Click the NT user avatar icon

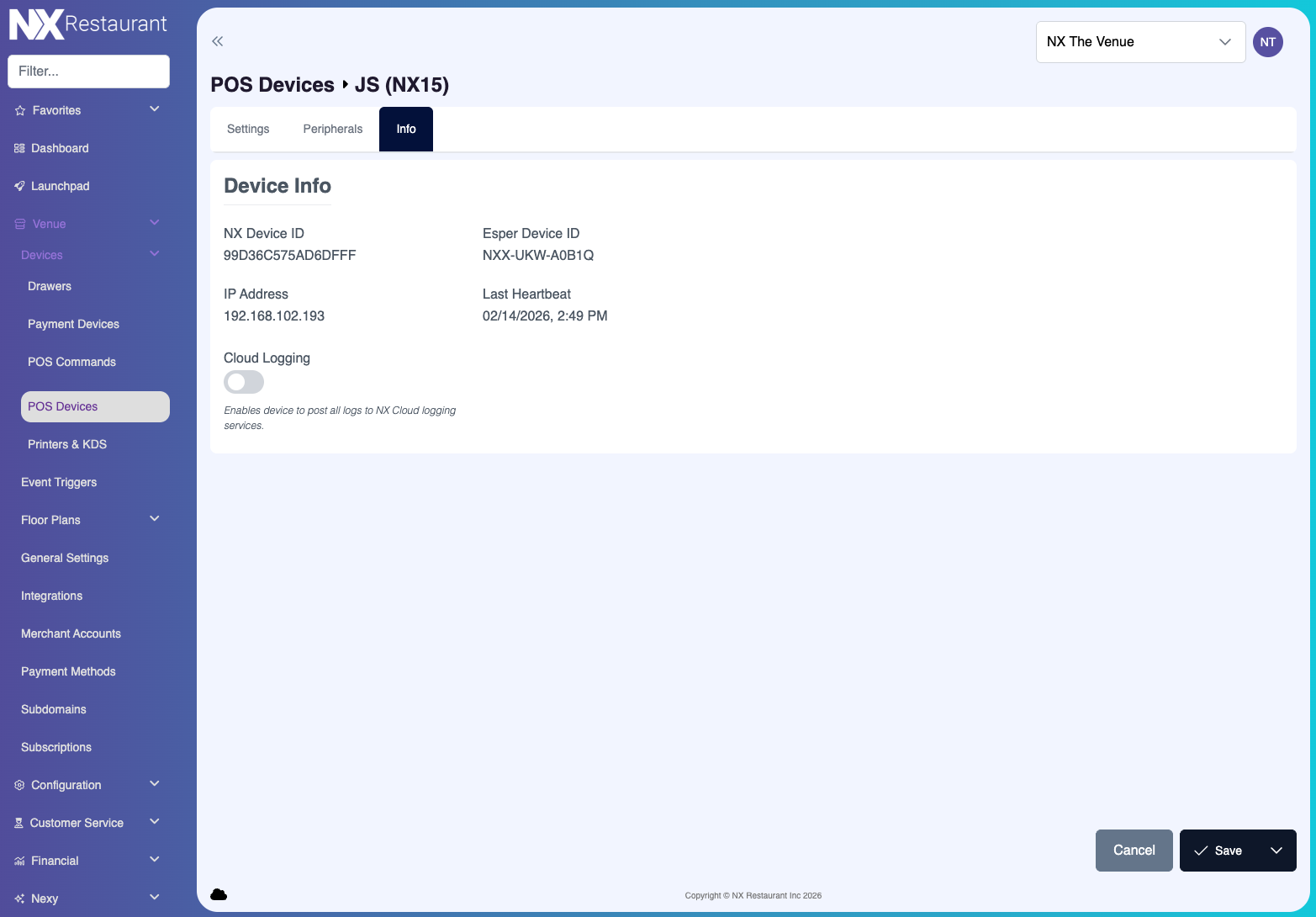coord(1267,42)
